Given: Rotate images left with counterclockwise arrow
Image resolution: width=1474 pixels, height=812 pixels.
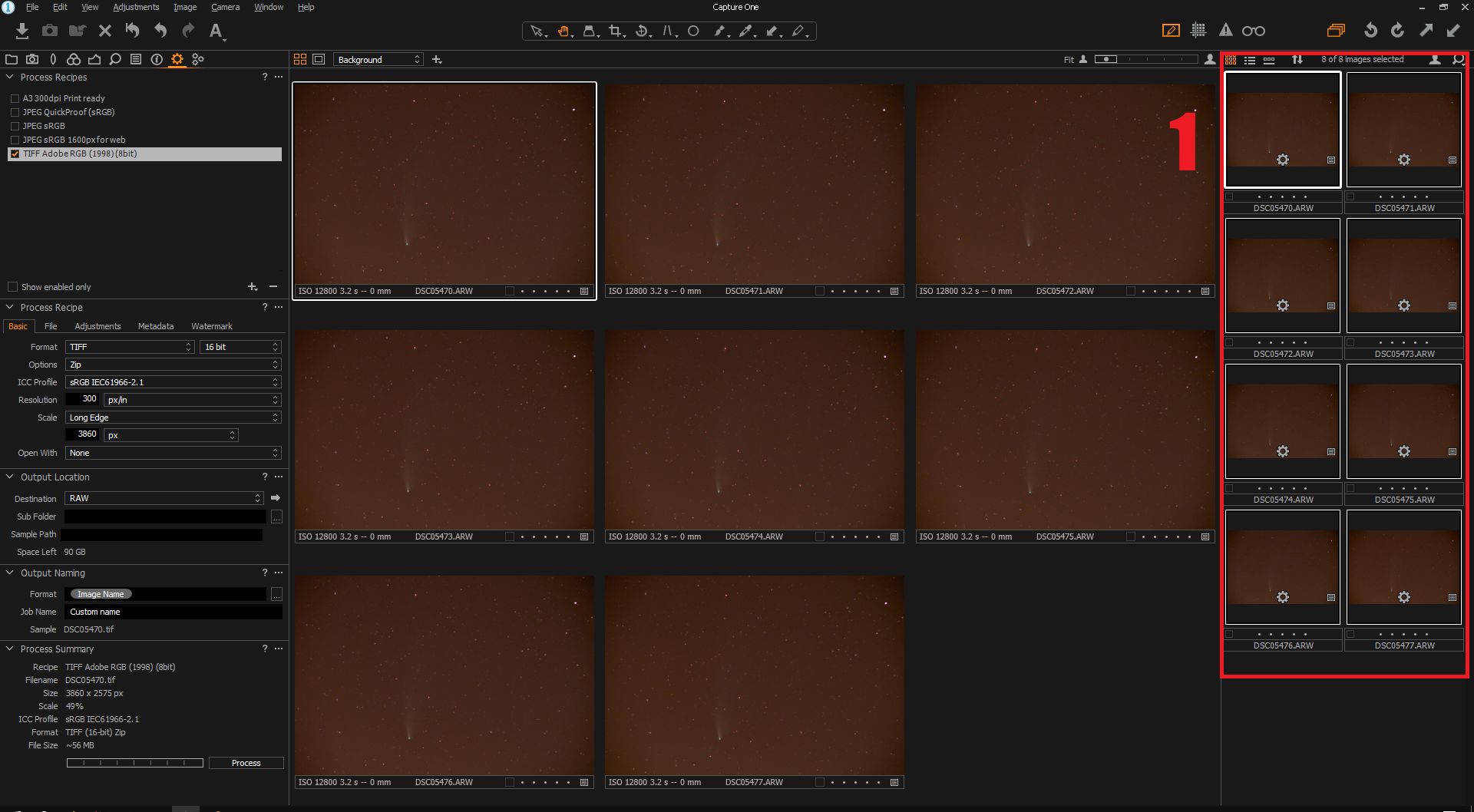Looking at the screenshot, I should pyautogui.click(x=1370, y=31).
